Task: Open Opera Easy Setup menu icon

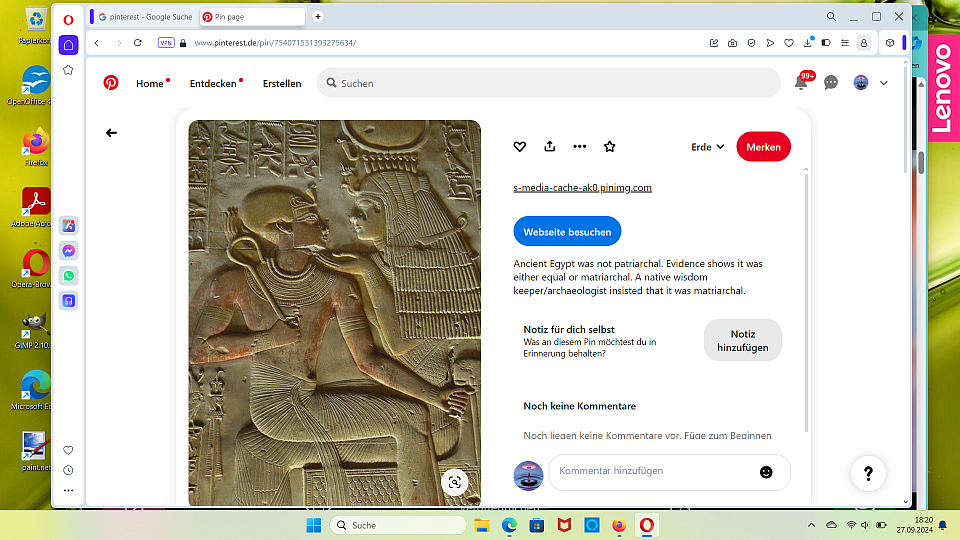Action: pos(845,43)
